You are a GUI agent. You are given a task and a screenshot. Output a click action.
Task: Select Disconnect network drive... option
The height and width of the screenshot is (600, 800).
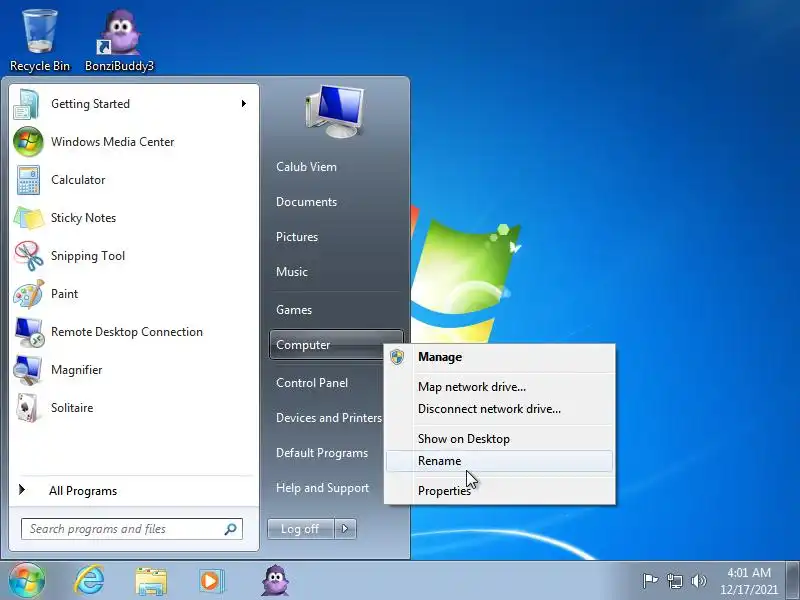[499, 409]
